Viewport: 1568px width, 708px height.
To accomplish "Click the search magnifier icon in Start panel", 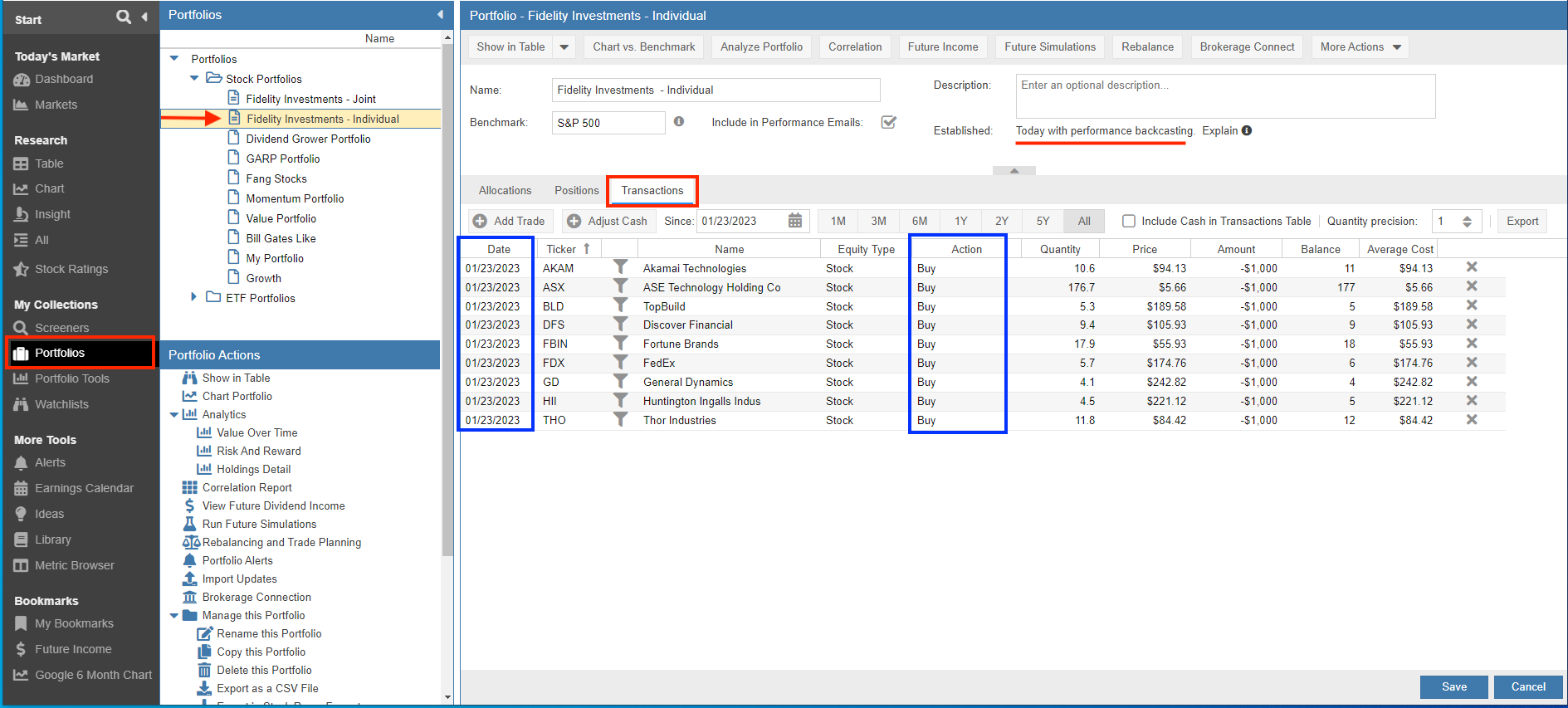I will (123, 17).
